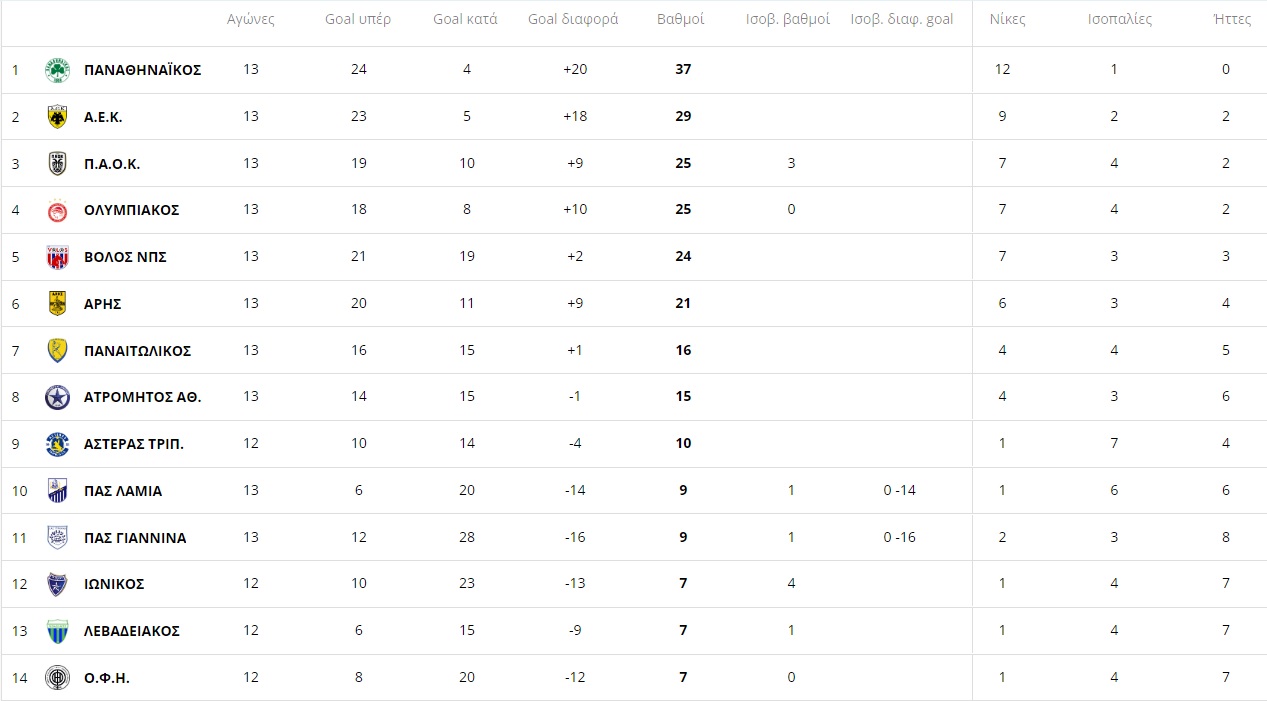The width and height of the screenshot is (1267, 701).
Task: Click the Olympiacos red logo
Action: [57, 210]
